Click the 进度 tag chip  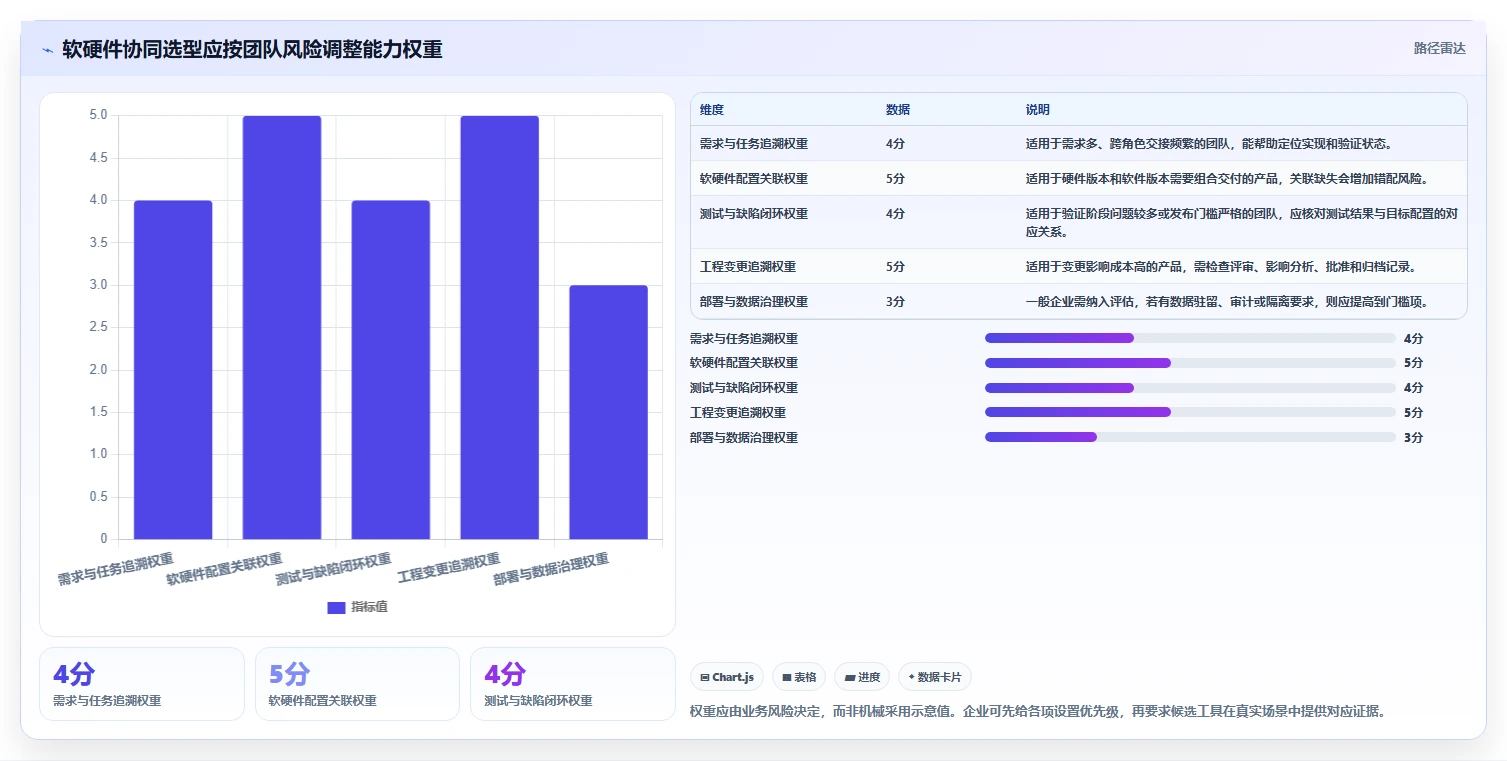click(x=862, y=677)
